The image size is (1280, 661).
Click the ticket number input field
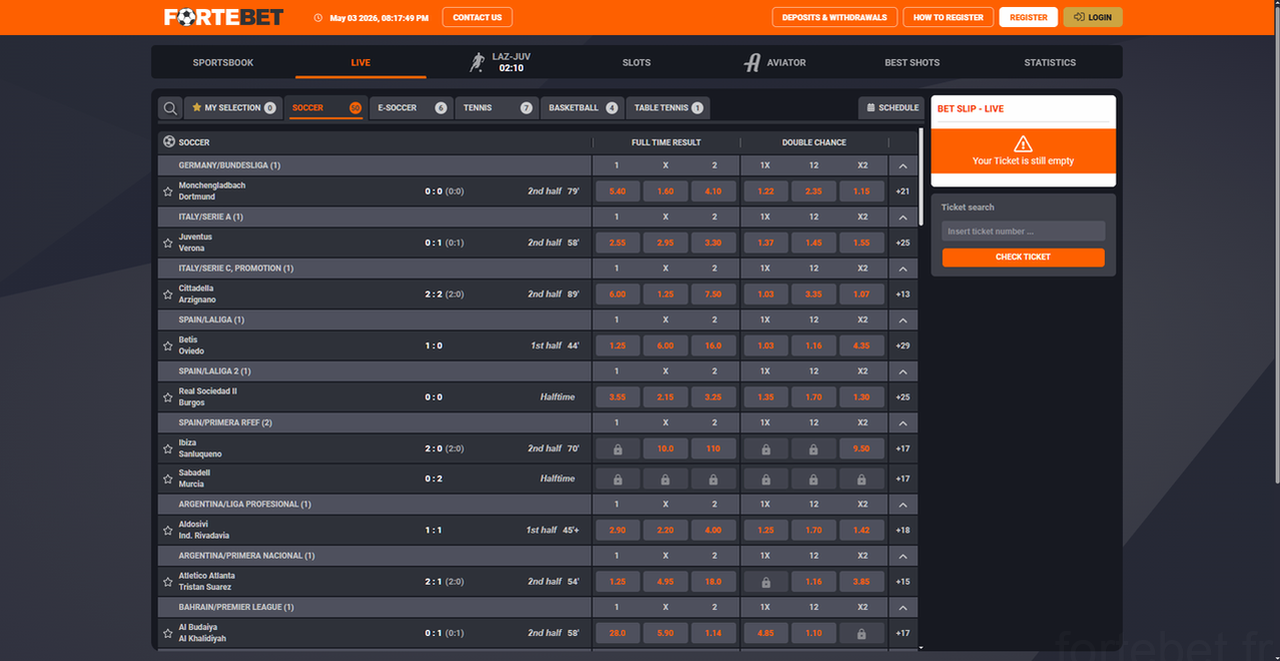pyautogui.click(x=1023, y=231)
